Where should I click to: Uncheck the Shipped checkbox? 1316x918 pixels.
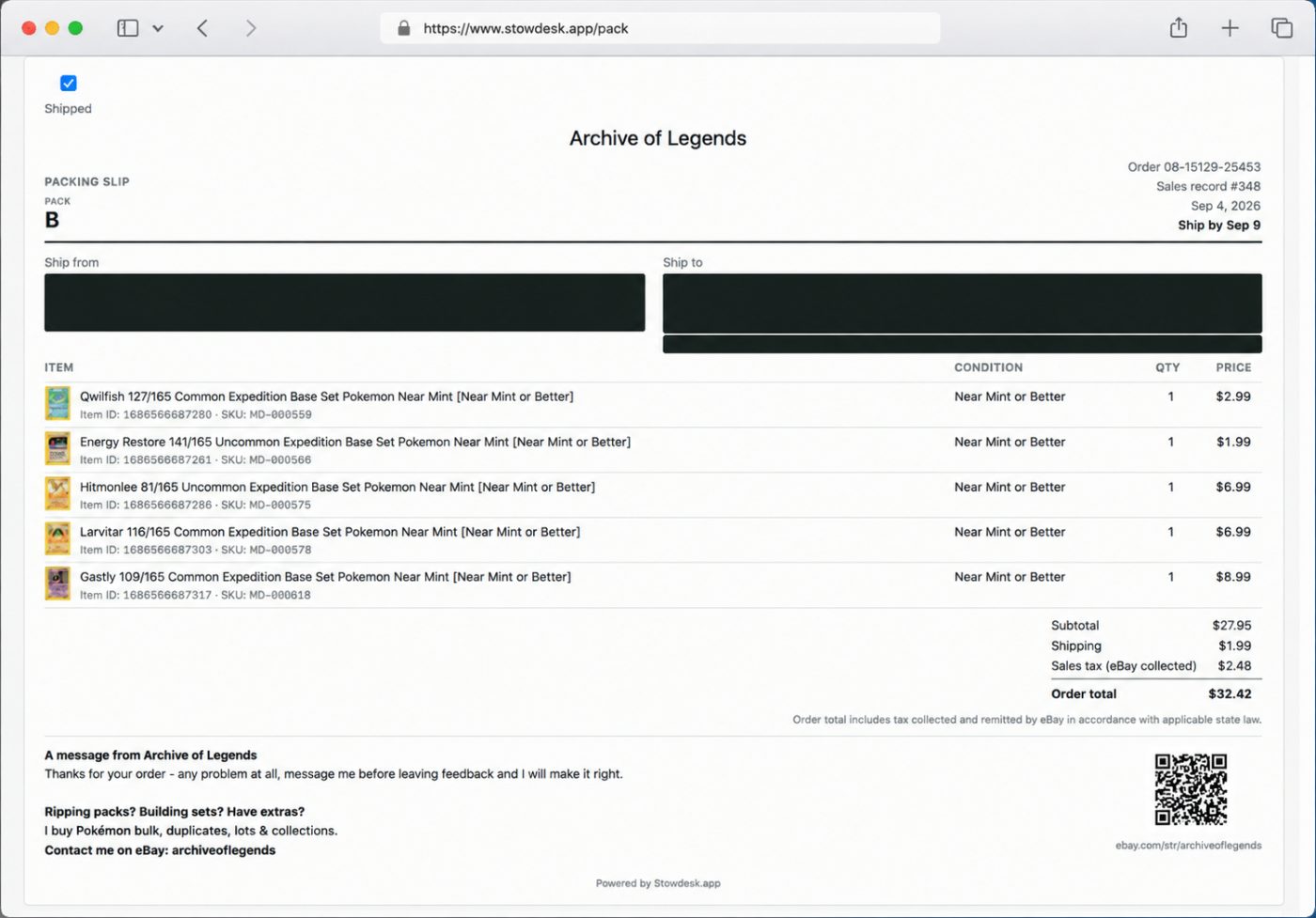tap(69, 84)
